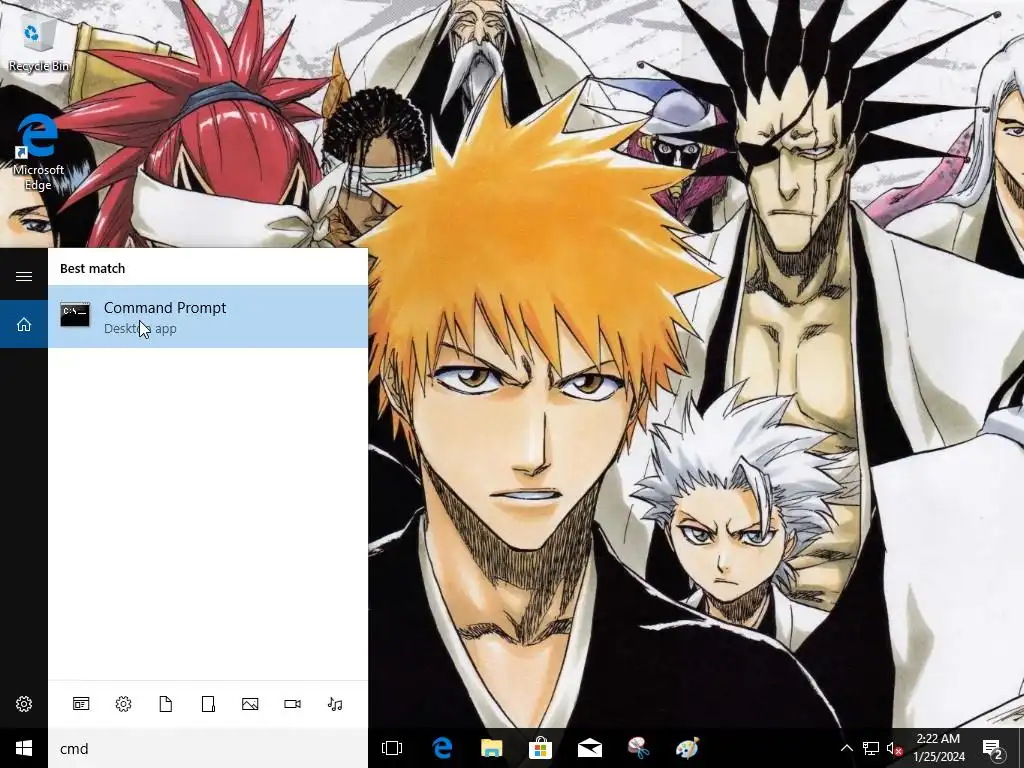Open the clock showing 2:22 AM

click(938, 748)
